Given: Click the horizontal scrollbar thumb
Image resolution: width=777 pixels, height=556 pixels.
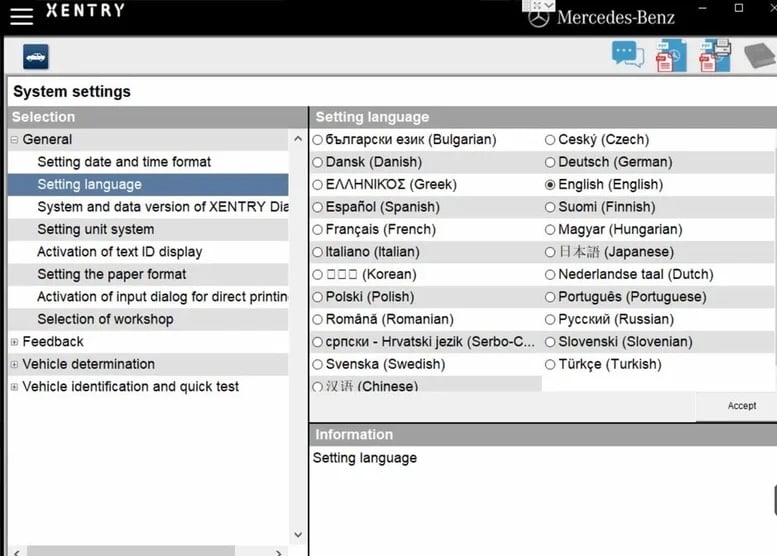Looking at the screenshot, I should coord(131,551).
